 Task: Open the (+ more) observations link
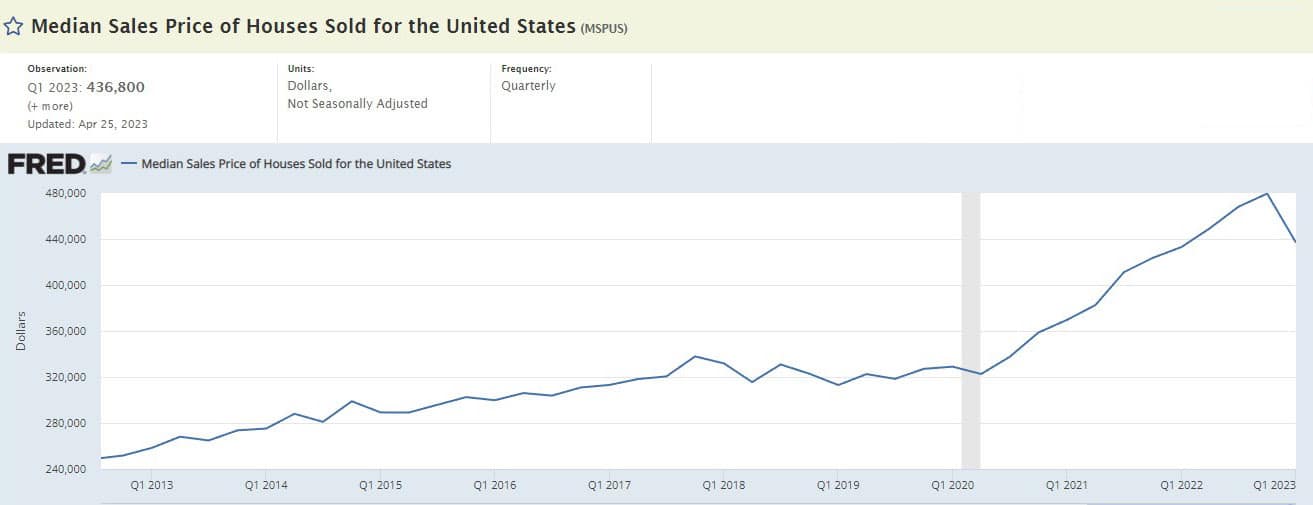coord(50,106)
